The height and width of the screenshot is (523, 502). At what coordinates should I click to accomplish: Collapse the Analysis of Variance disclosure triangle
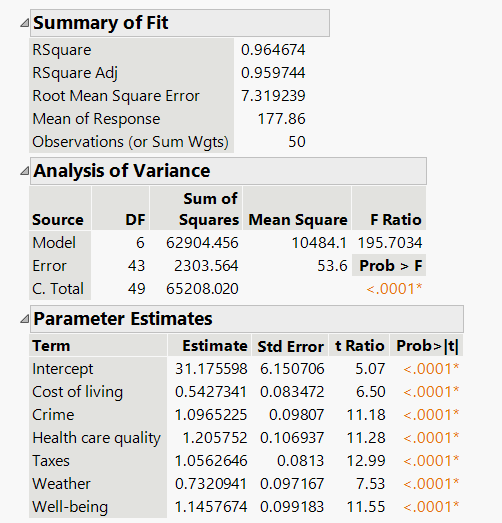pyautogui.click(x=24, y=171)
